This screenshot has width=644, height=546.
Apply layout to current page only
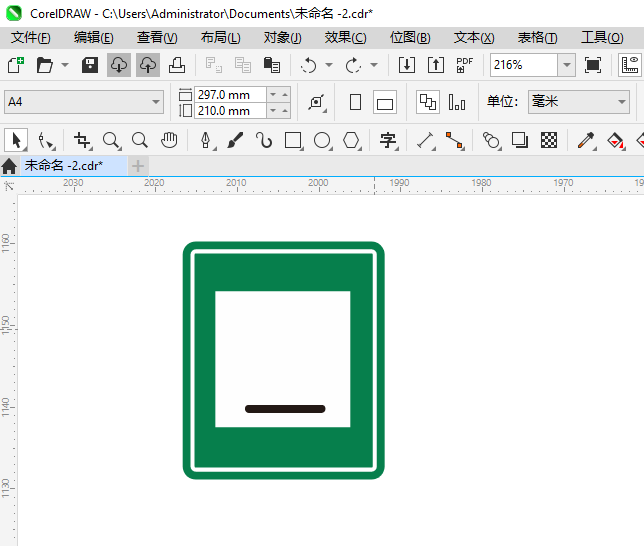pyautogui.click(x=457, y=102)
